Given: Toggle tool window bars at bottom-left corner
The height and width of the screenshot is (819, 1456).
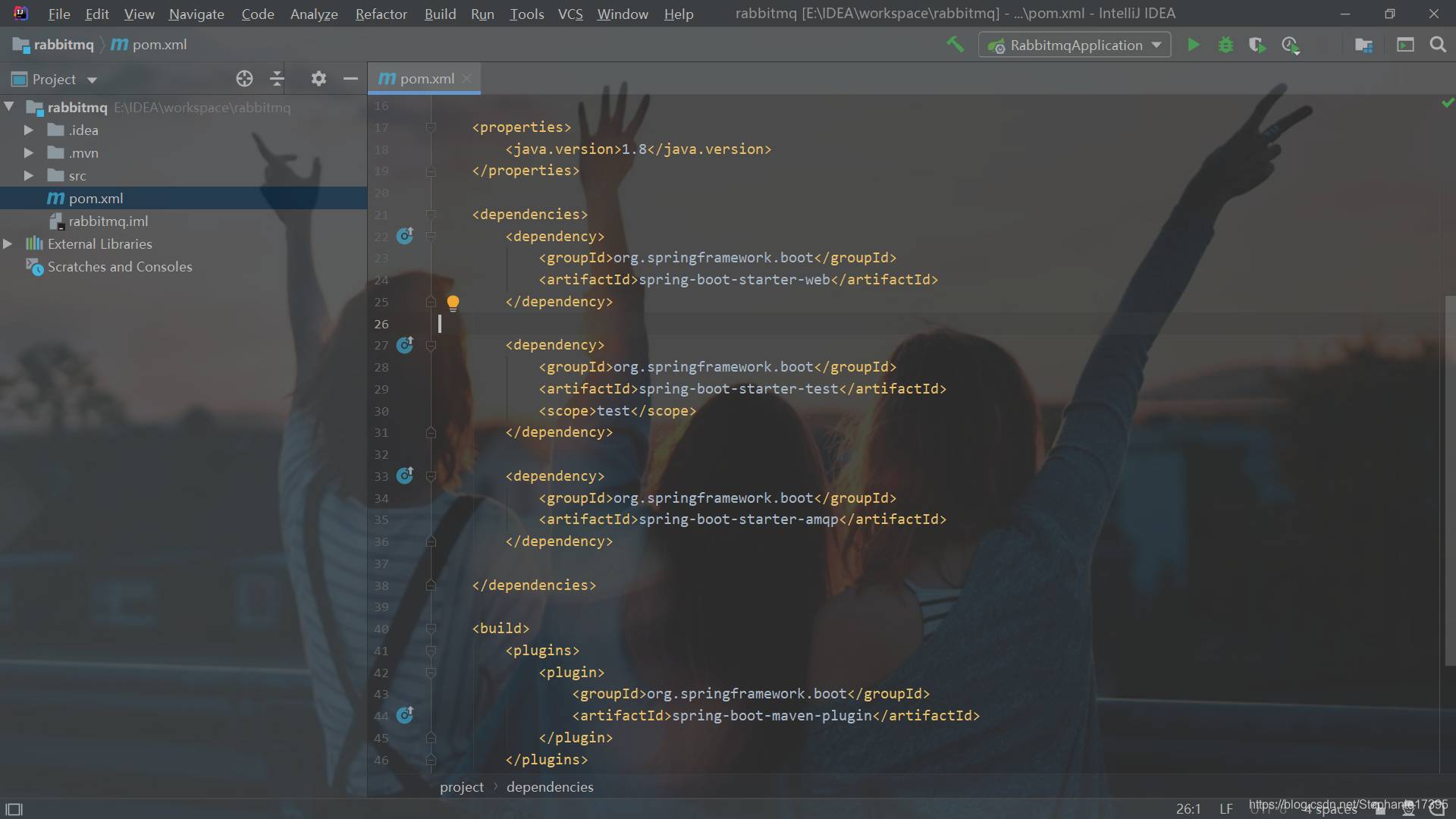Looking at the screenshot, I should coord(14,809).
